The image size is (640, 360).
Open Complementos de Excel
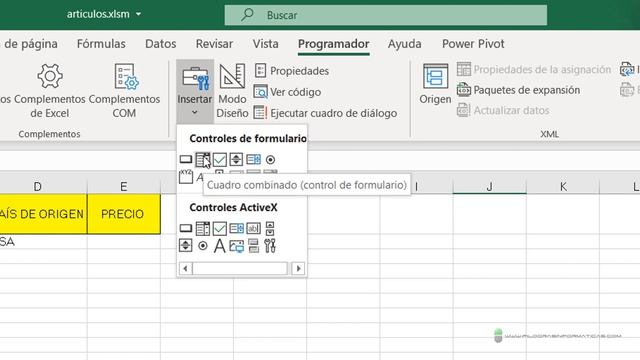click(49, 91)
